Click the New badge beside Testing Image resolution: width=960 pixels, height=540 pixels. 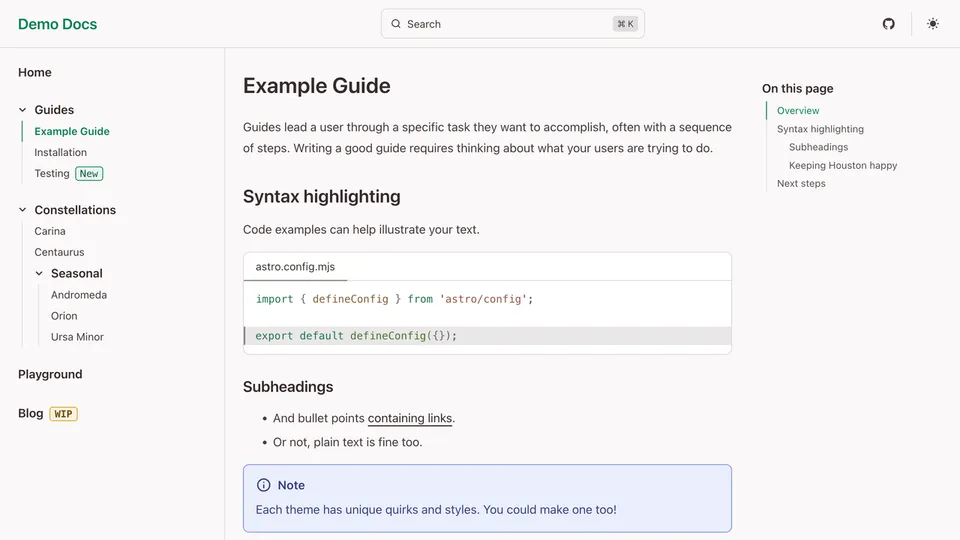pyautogui.click(x=89, y=174)
